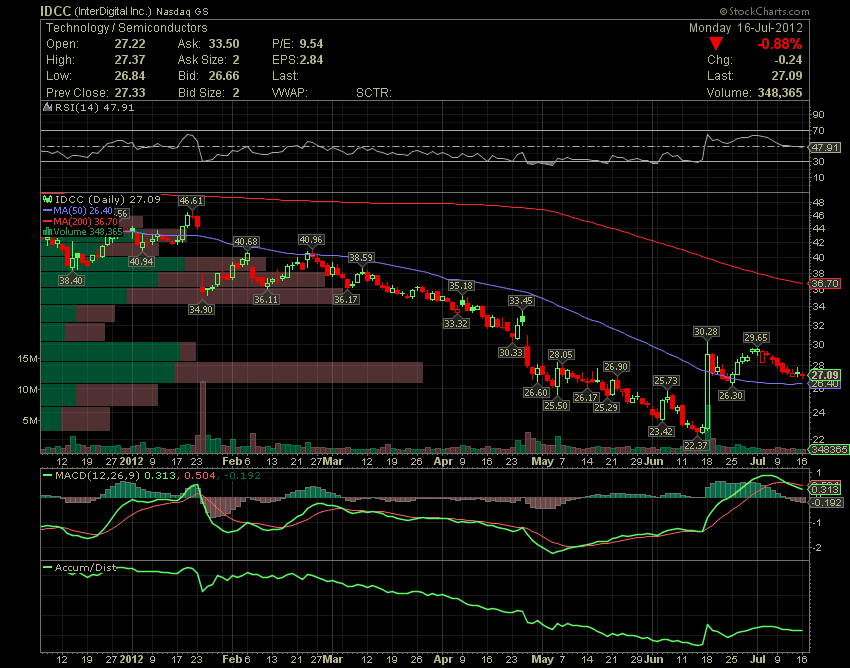
Task: Click the 35.18 high price label
Action: [461, 285]
